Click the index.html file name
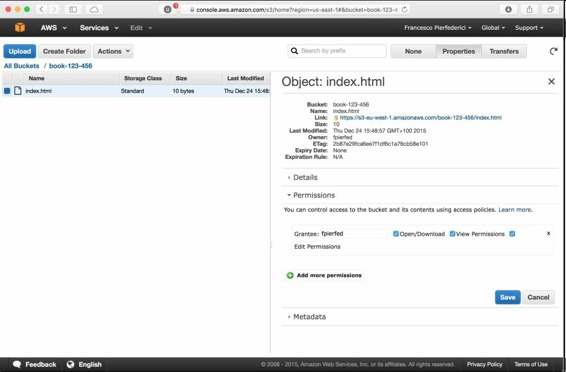 pos(39,91)
